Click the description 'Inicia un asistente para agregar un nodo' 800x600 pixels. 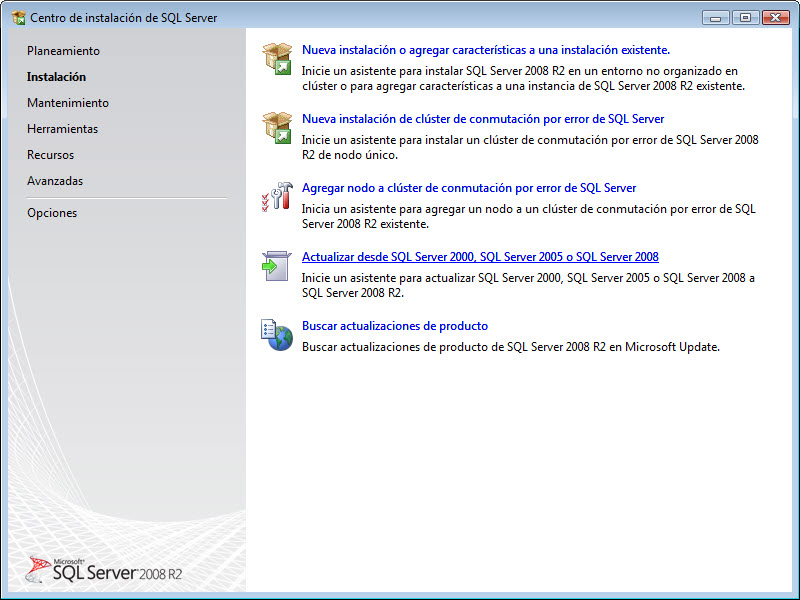point(529,216)
